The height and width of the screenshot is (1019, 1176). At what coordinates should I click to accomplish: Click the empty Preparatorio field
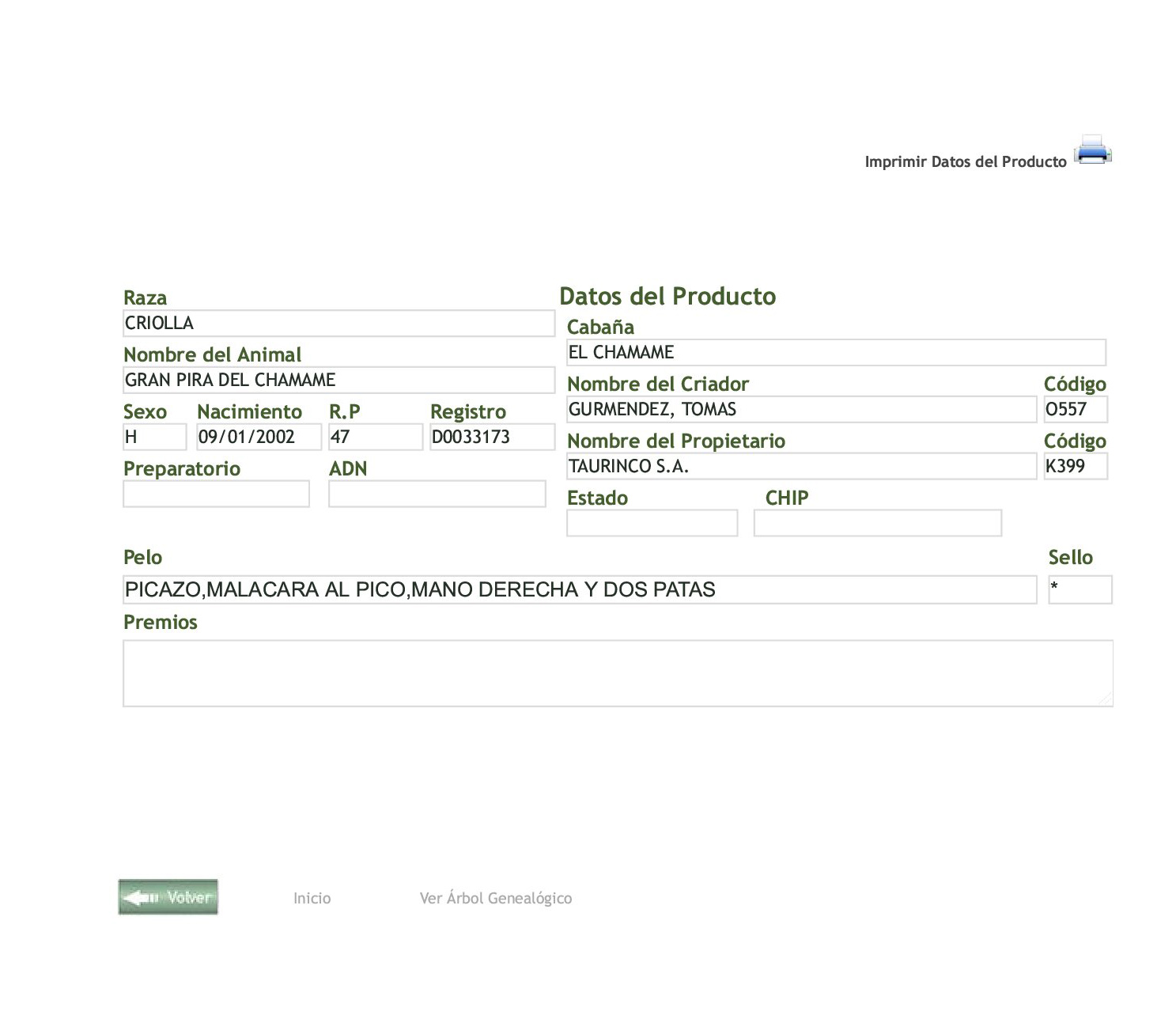[216, 494]
